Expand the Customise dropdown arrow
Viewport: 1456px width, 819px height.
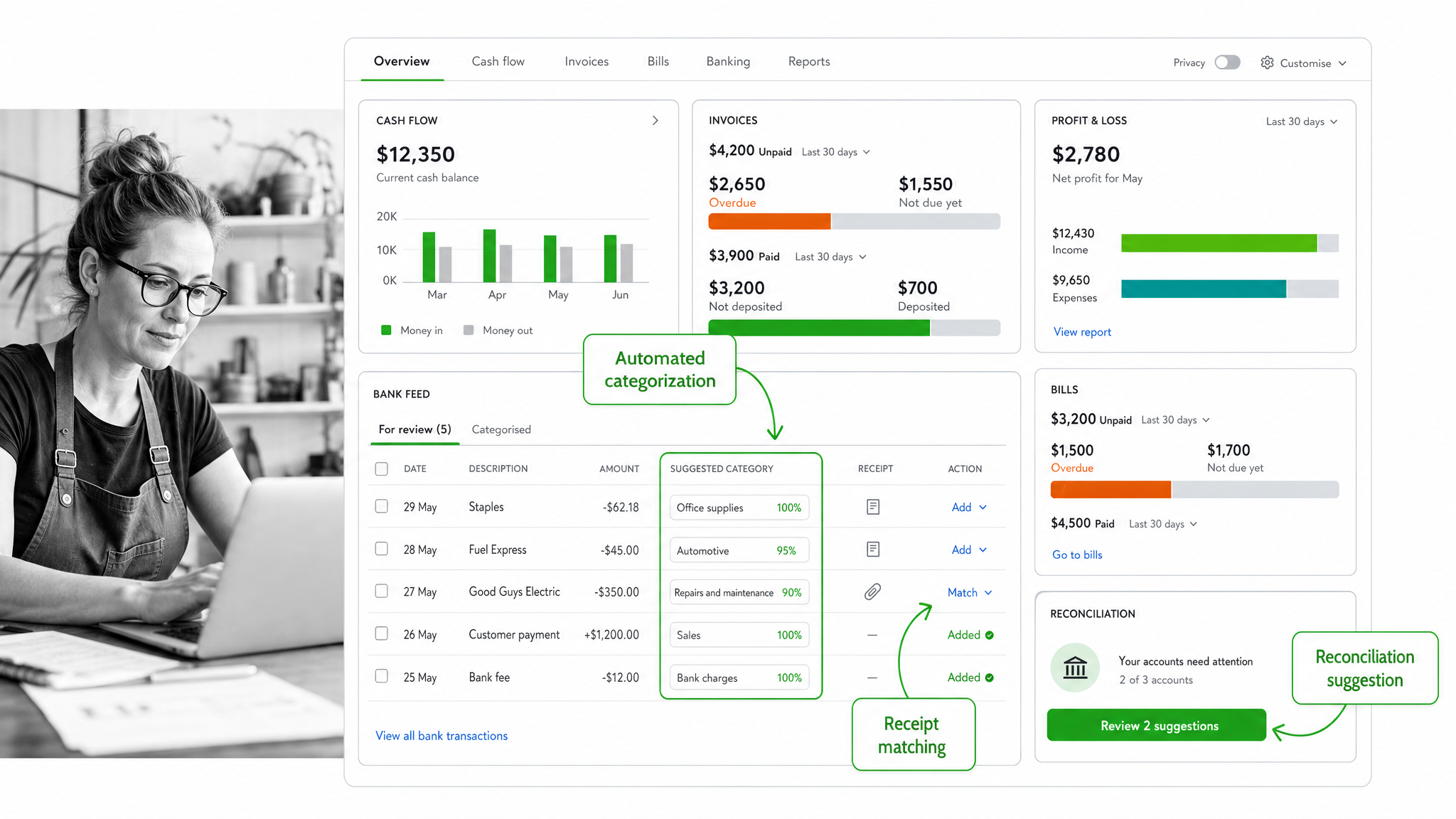pyautogui.click(x=1342, y=63)
